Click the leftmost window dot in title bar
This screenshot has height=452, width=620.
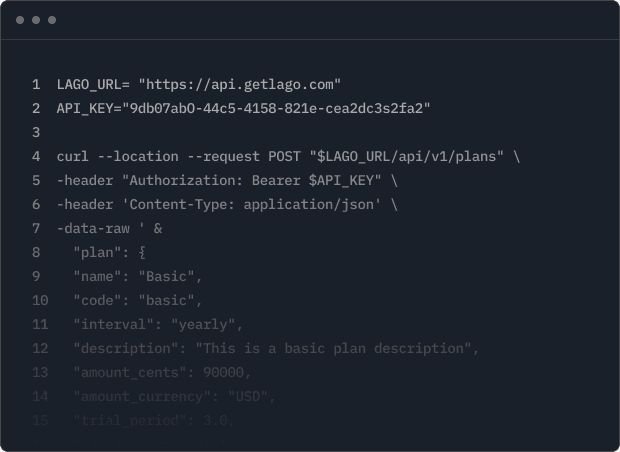(x=20, y=20)
